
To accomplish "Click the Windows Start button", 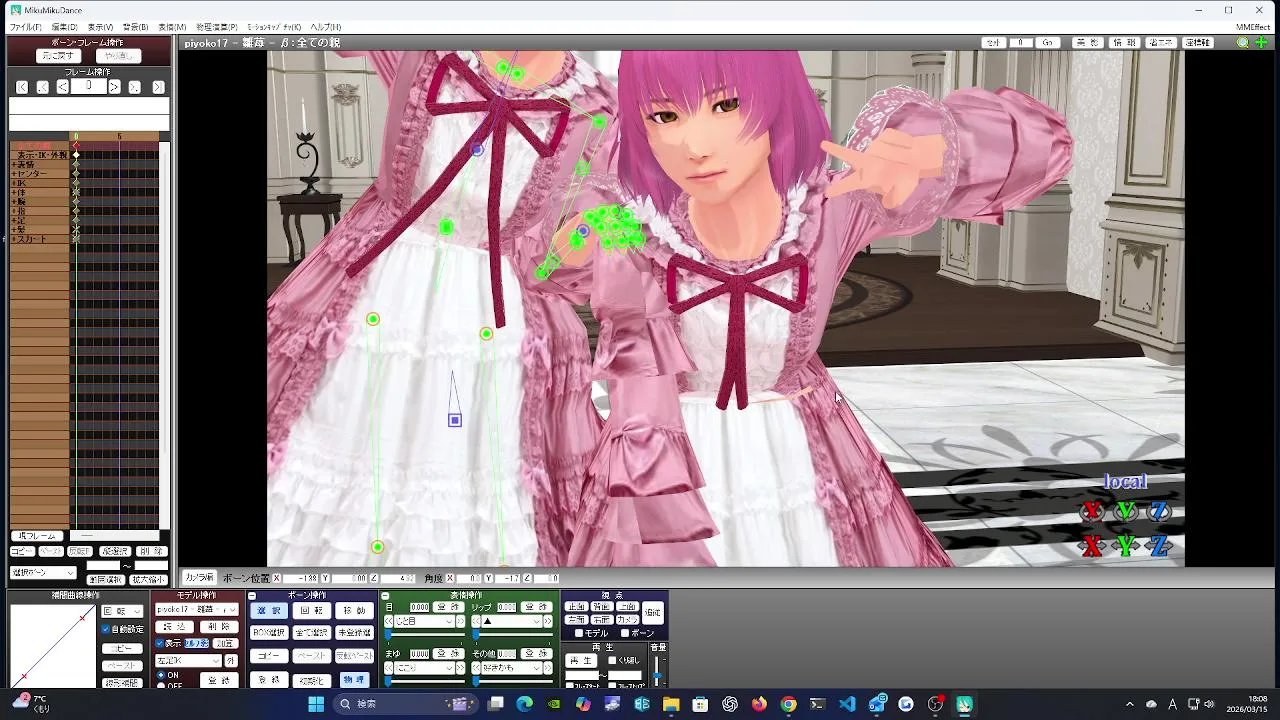I will click(x=316, y=704).
